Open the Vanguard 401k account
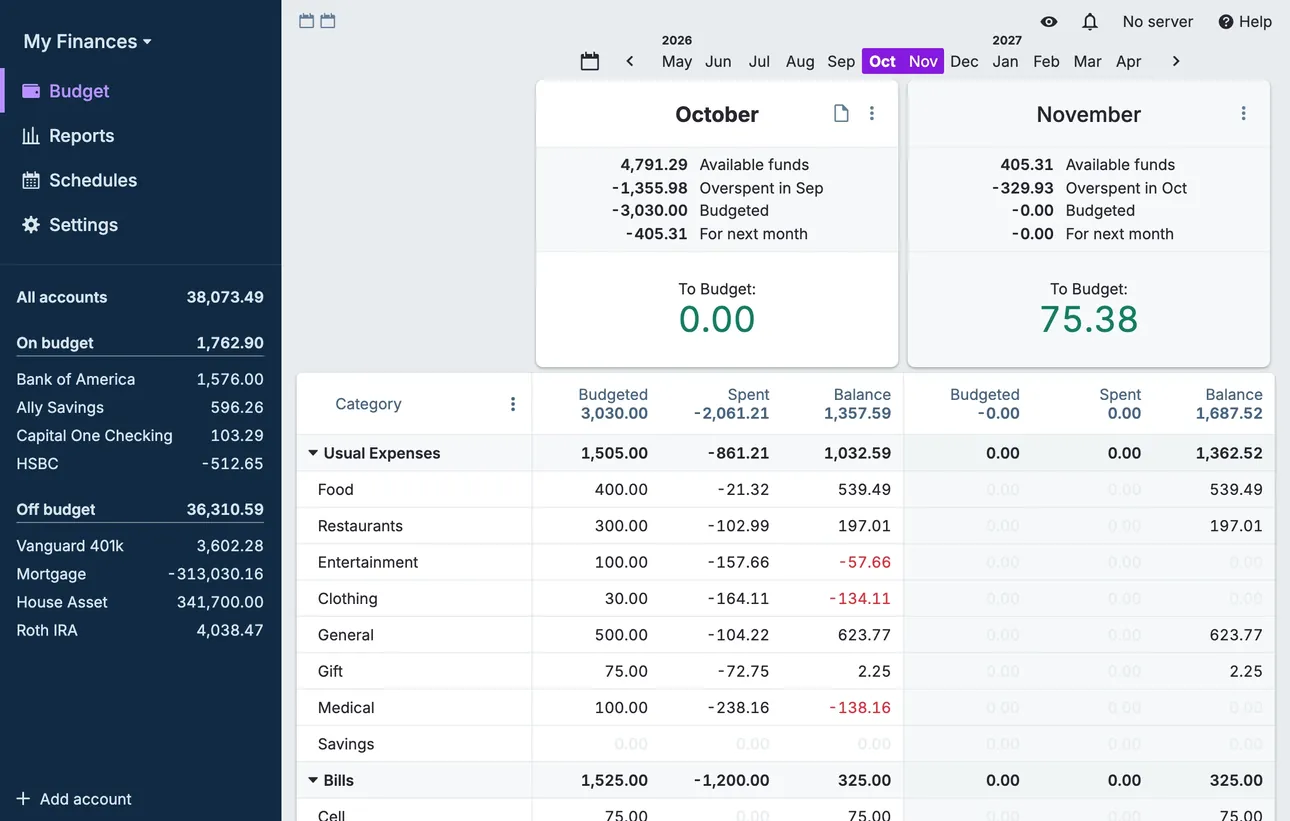Viewport: 1290px width, 821px height. 140,546
